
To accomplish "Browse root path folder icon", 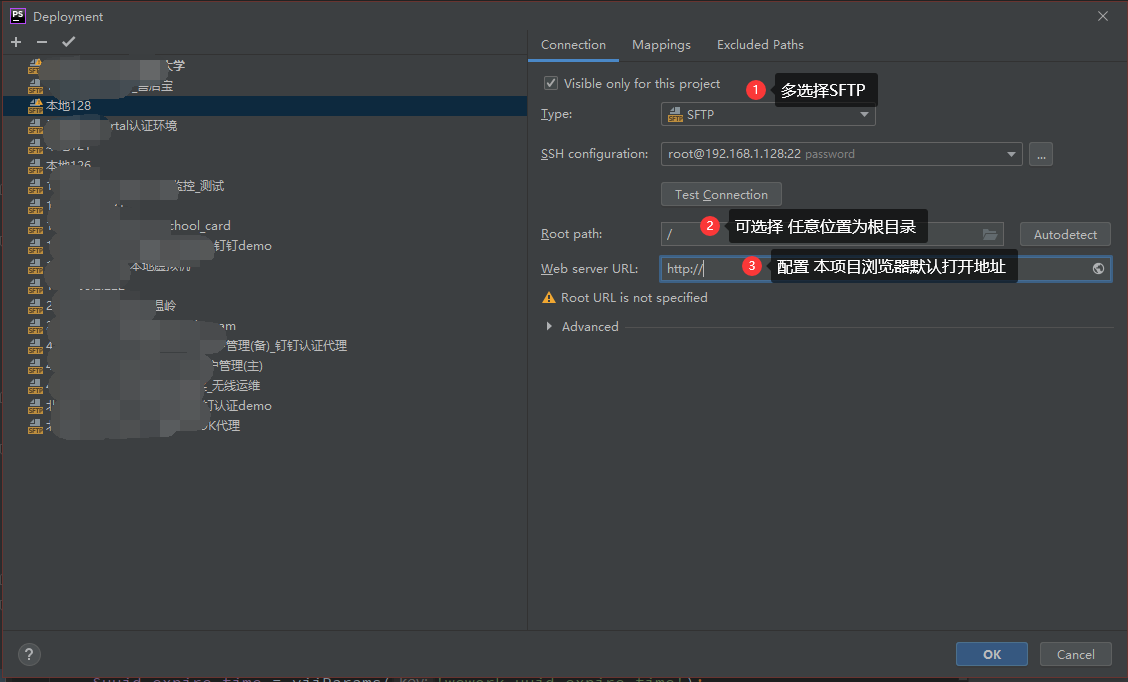I will point(990,235).
